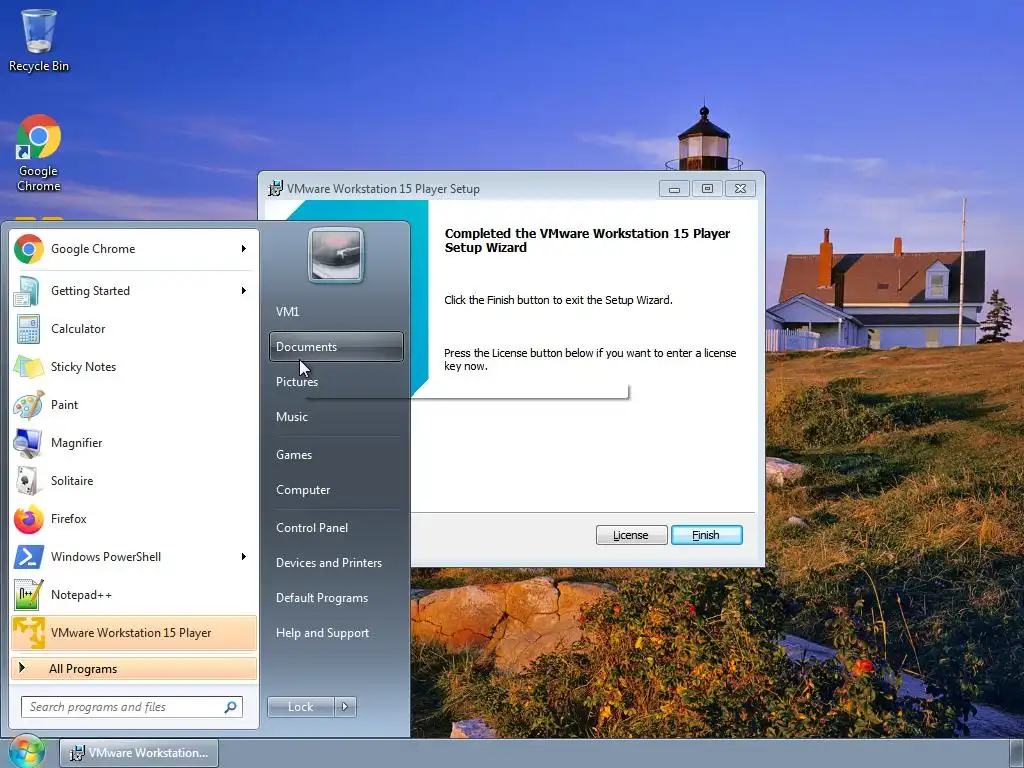1024x768 pixels.
Task: Open the Calculator app icon
Action: click(x=28, y=328)
